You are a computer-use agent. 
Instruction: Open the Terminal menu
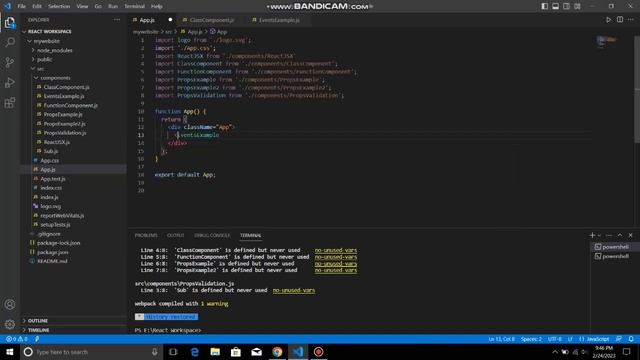(x=134, y=6)
